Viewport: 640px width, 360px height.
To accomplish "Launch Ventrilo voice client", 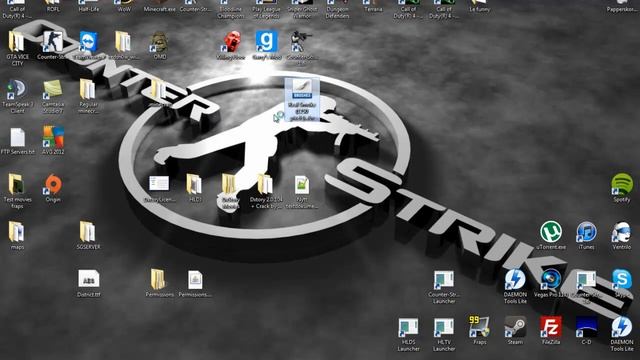I will point(622,232).
